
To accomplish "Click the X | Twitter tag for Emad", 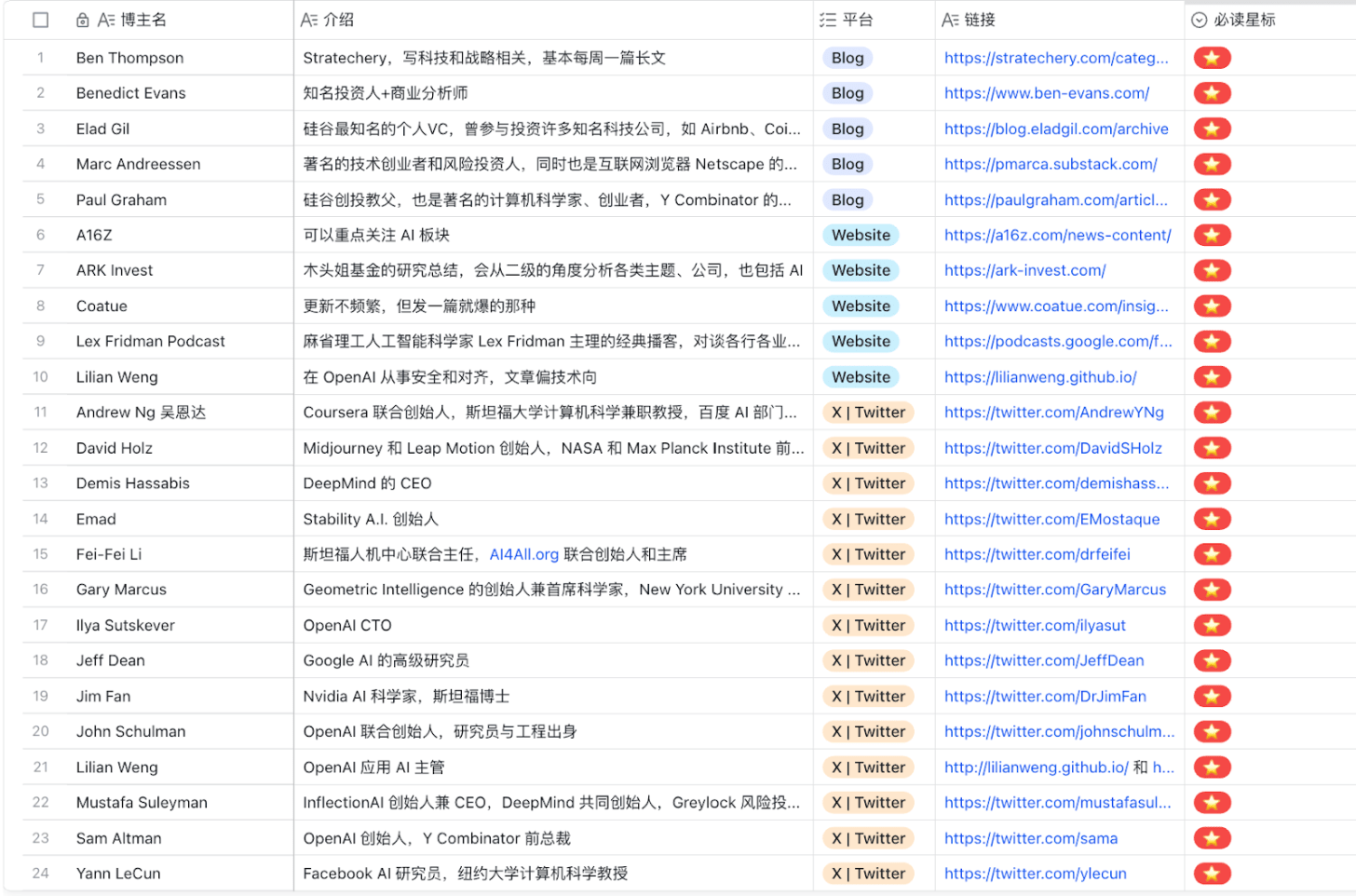I will click(x=868, y=519).
